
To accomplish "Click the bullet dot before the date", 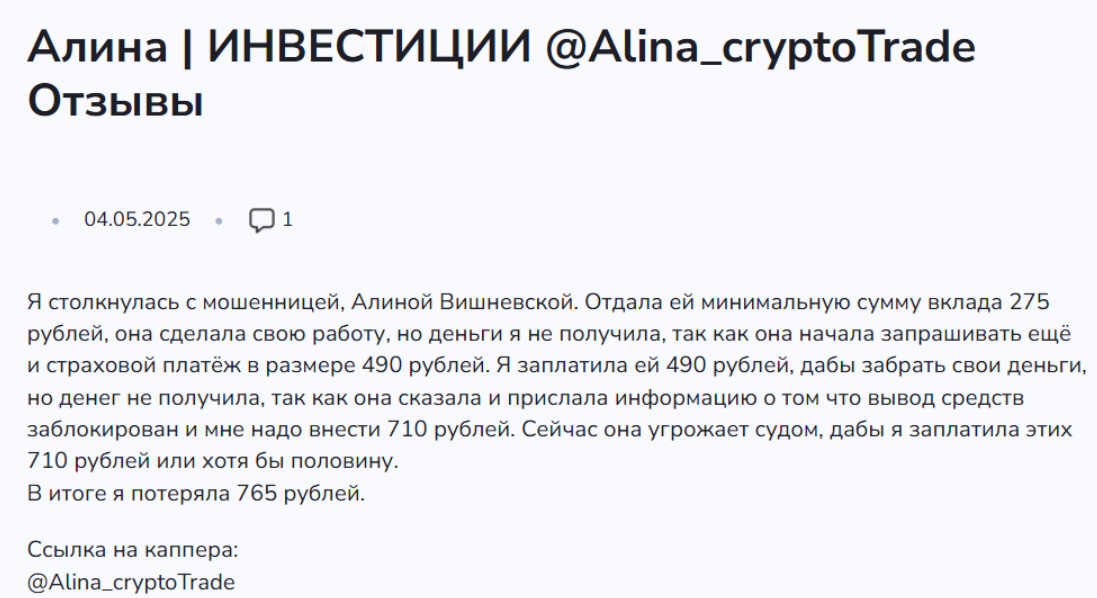I will (56, 221).
